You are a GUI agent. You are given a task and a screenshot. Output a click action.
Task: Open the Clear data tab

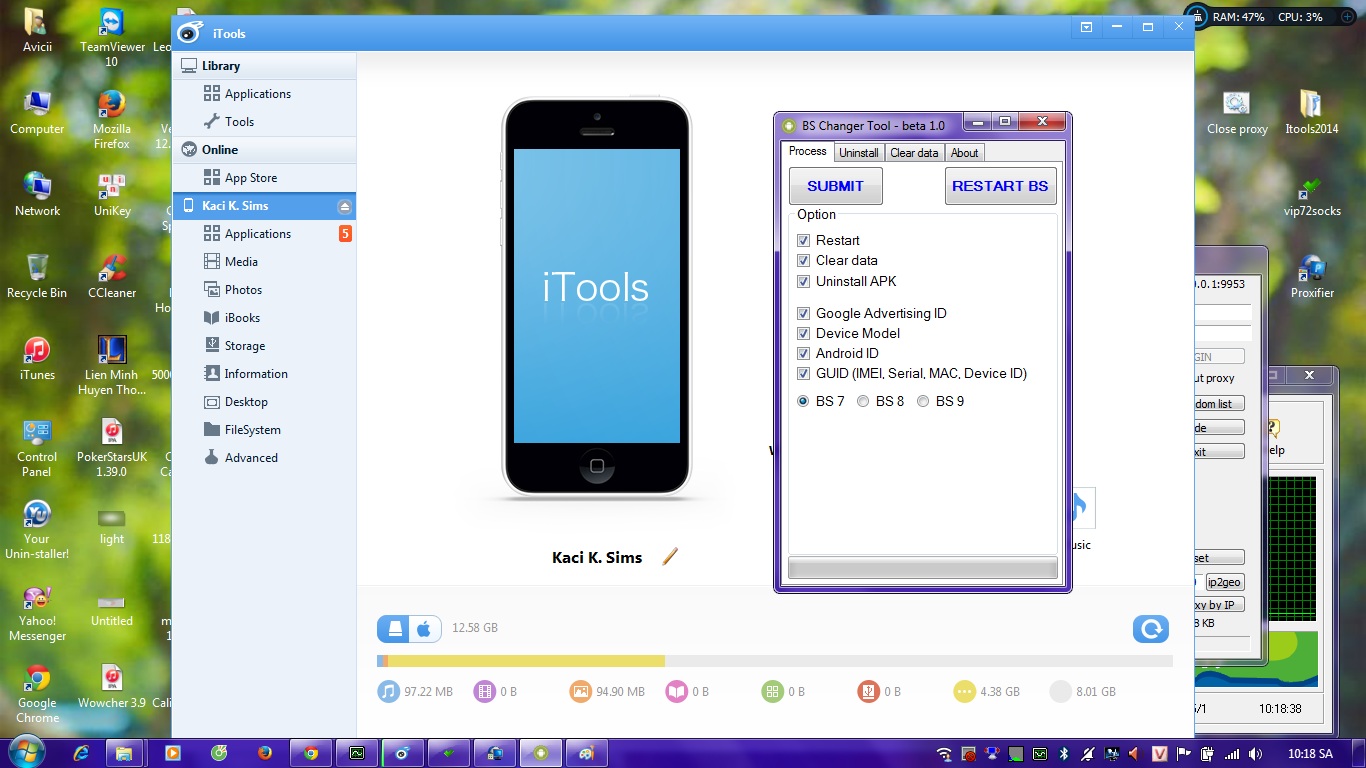click(914, 153)
